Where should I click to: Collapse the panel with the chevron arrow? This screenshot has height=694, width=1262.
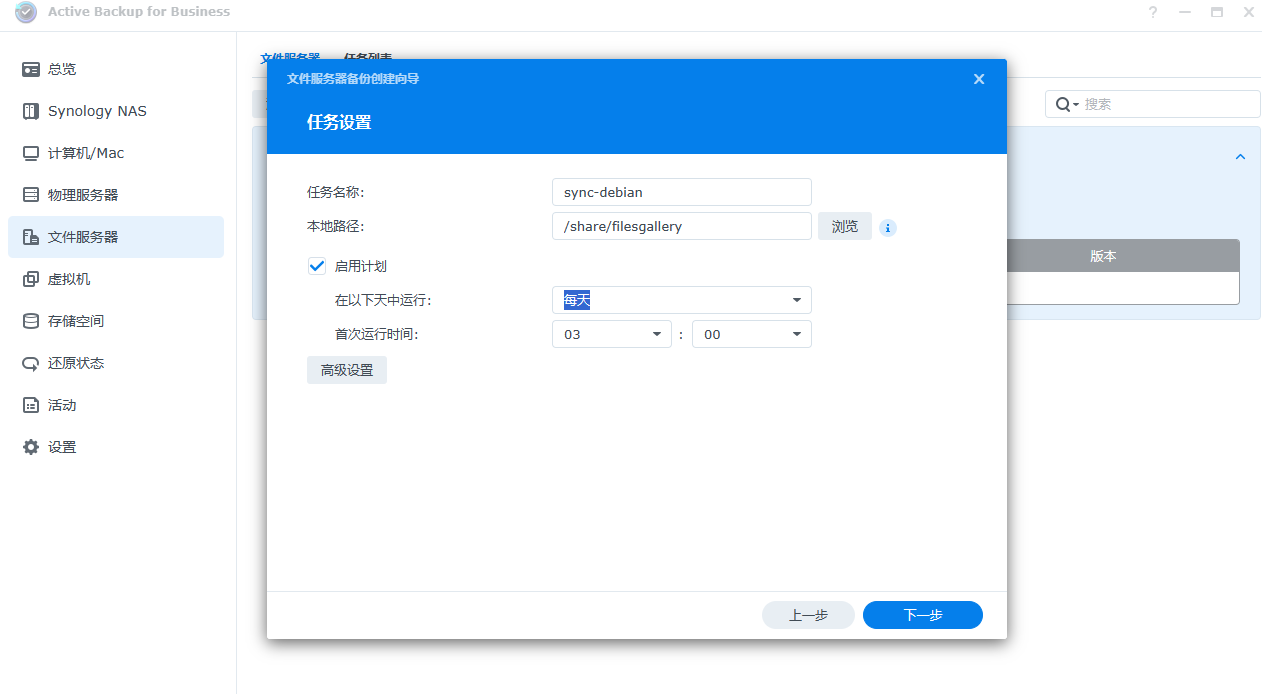(x=1240, y=157)
